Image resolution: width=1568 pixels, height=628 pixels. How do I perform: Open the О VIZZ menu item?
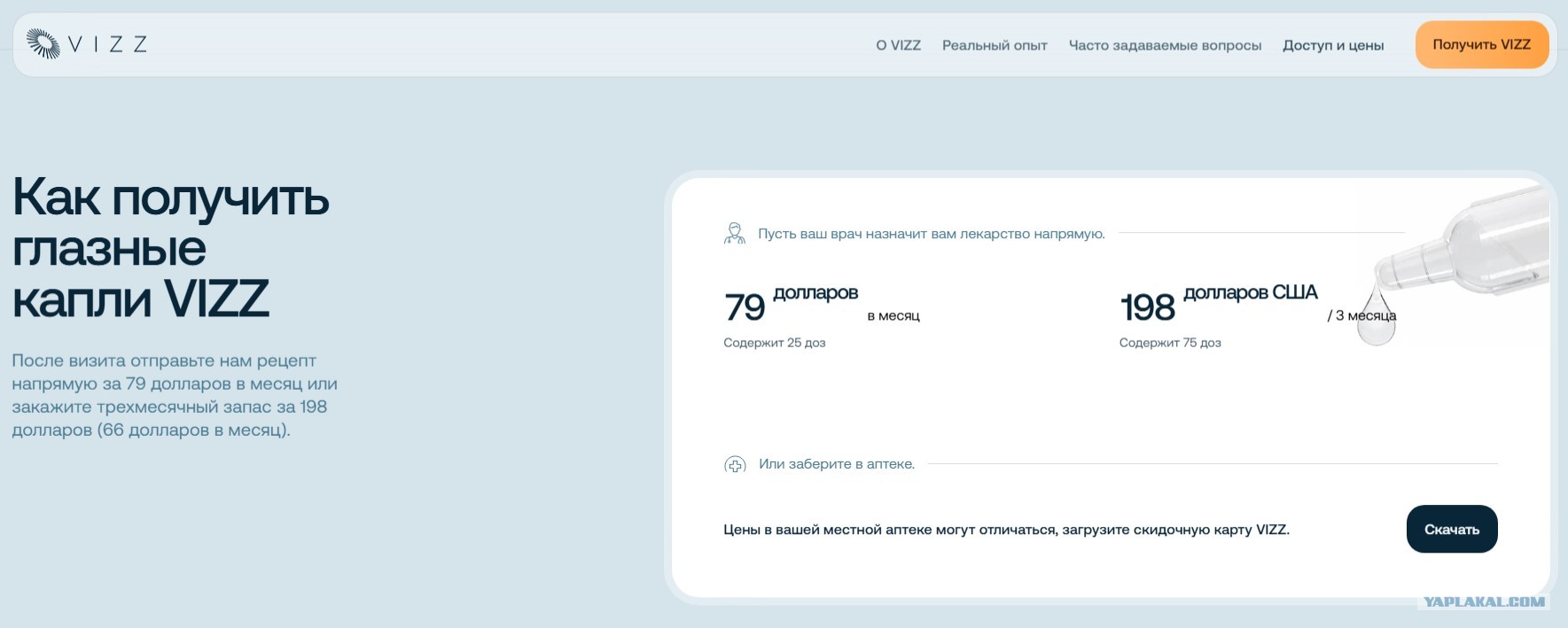(898, 45)
